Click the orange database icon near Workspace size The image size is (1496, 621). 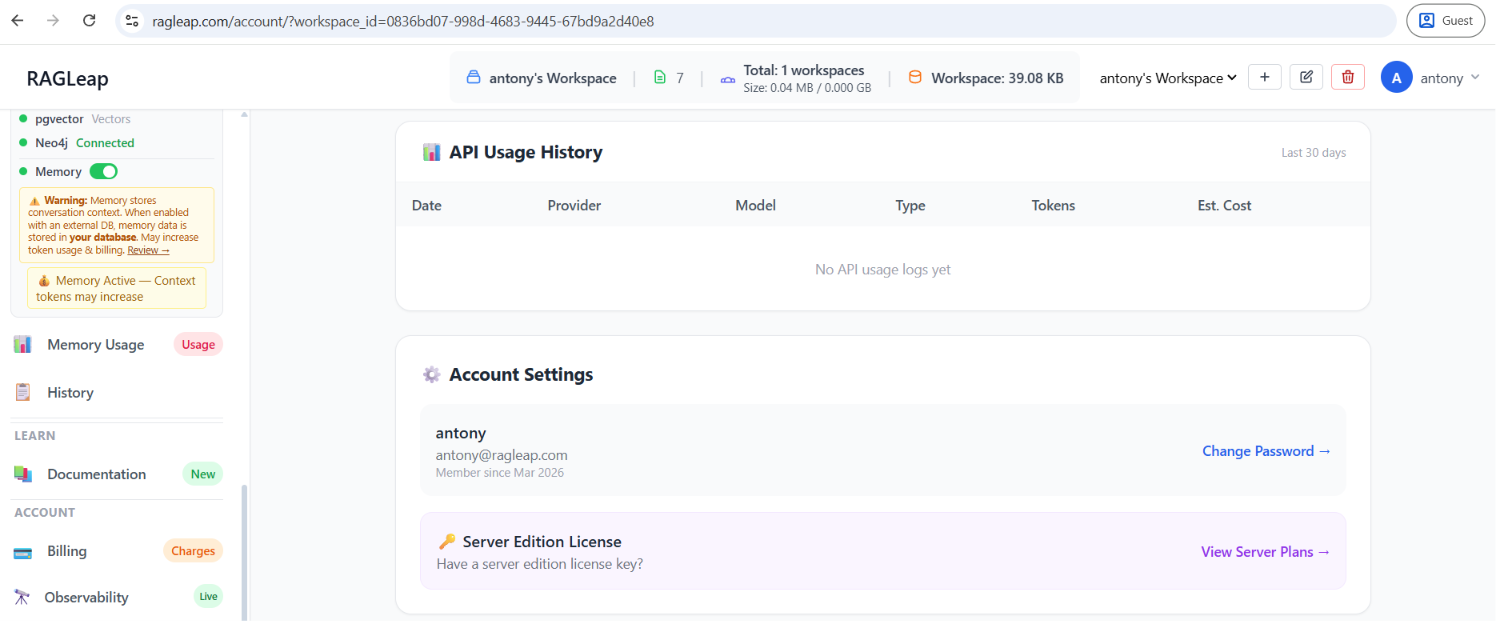pyautogui.click(x=915, y=77)
